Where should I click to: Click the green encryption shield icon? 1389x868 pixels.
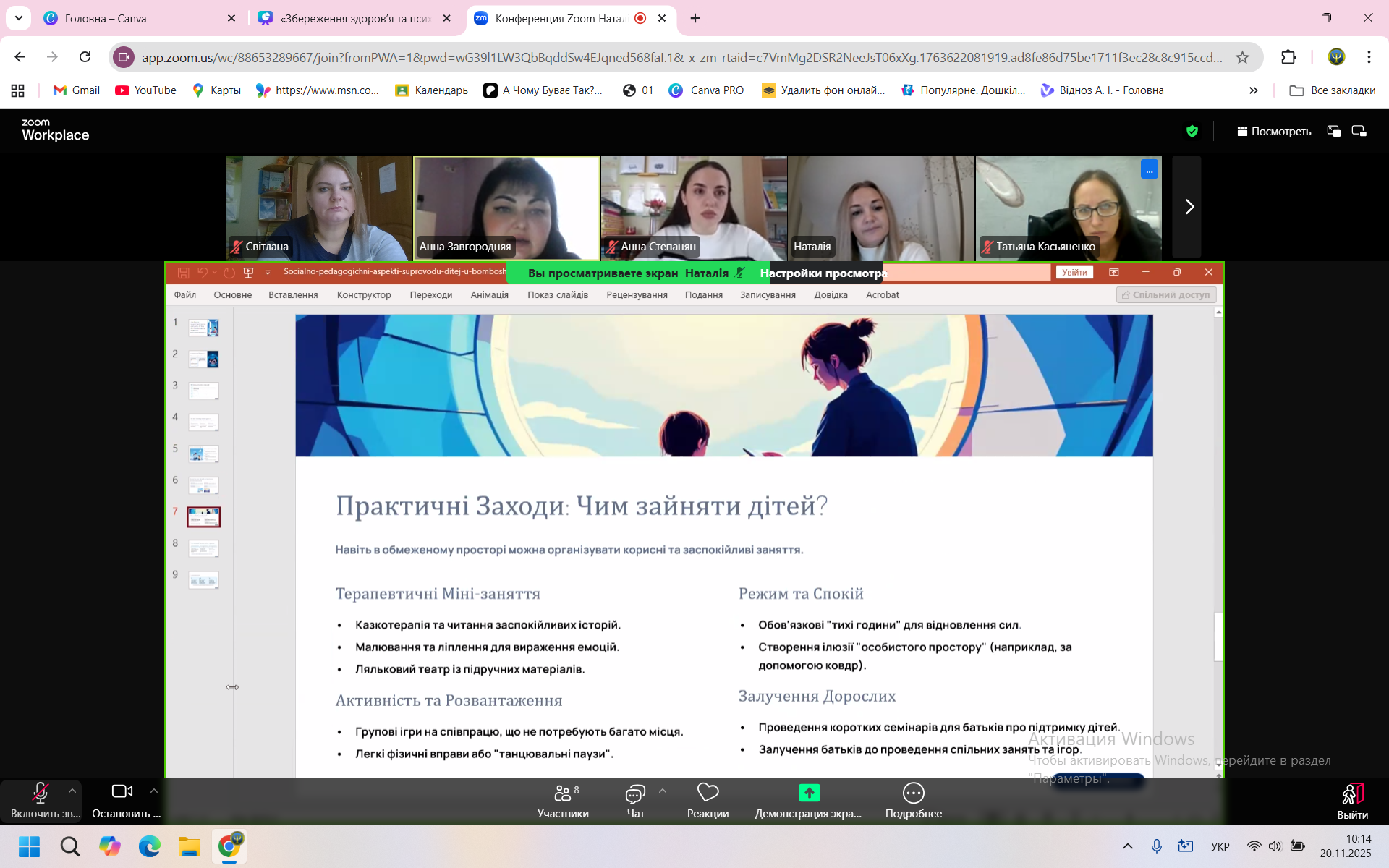[x=1192, y=131]
